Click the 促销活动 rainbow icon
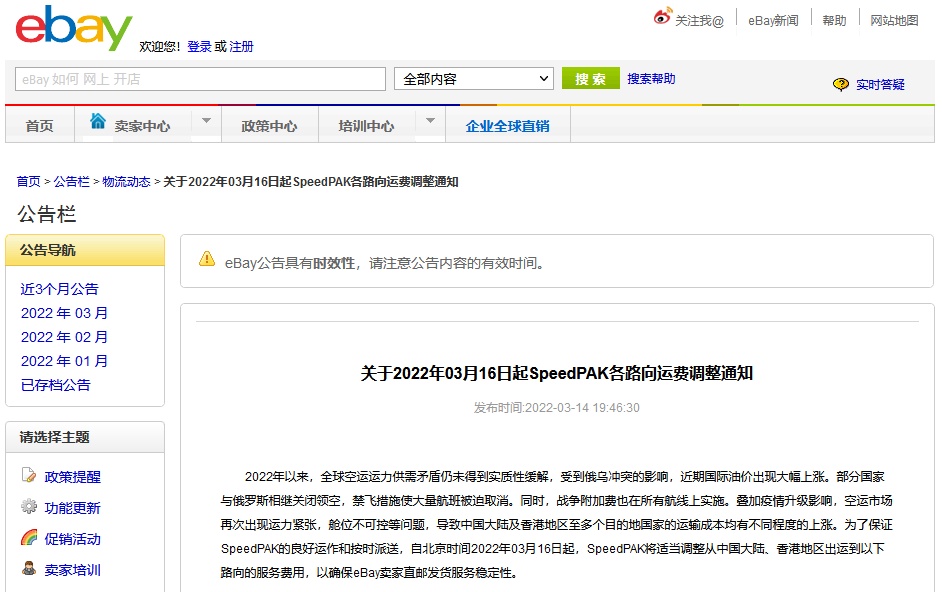This screenshot has width=942, height=592. coord(28,537)
